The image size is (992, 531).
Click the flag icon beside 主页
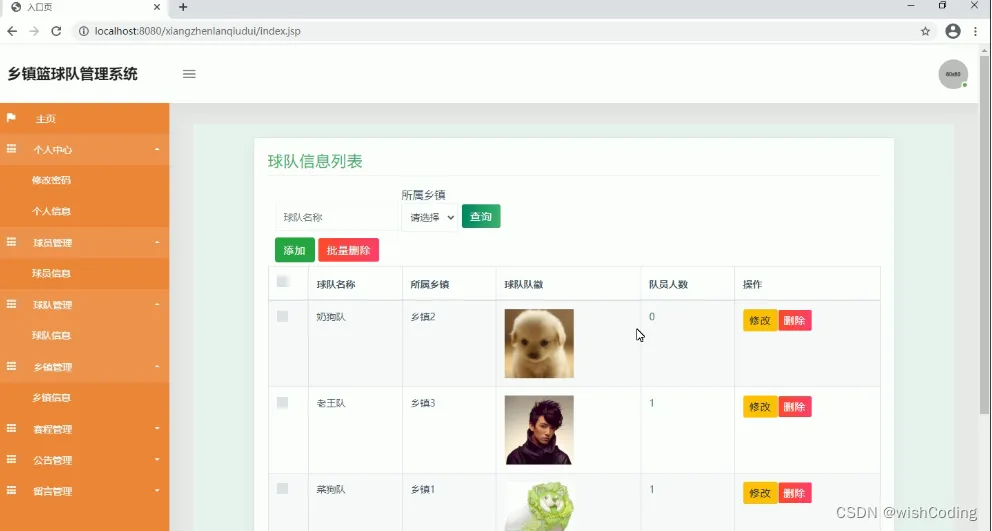click(11, 118)
